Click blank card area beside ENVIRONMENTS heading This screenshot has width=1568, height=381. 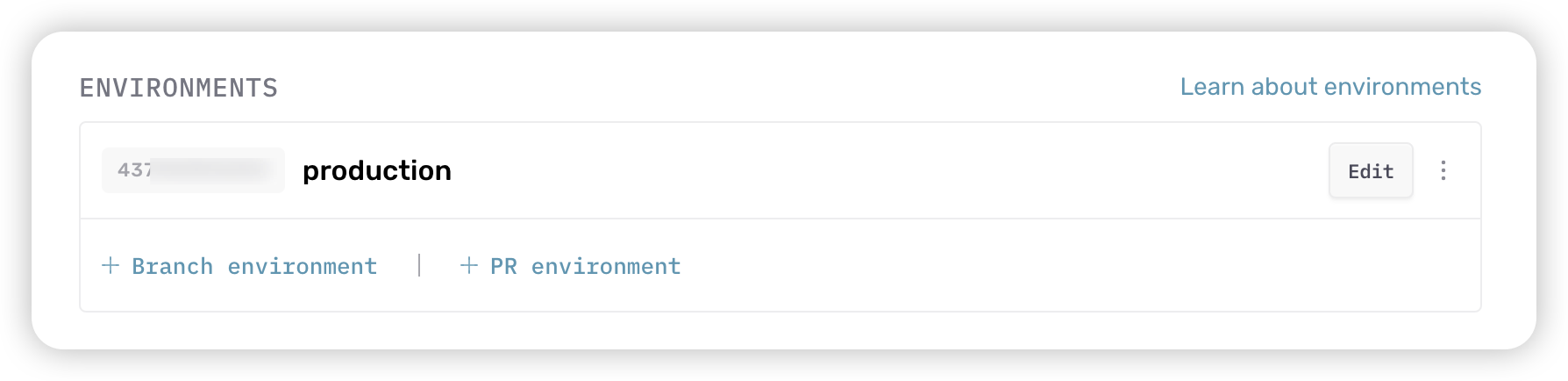click(702, 88)
